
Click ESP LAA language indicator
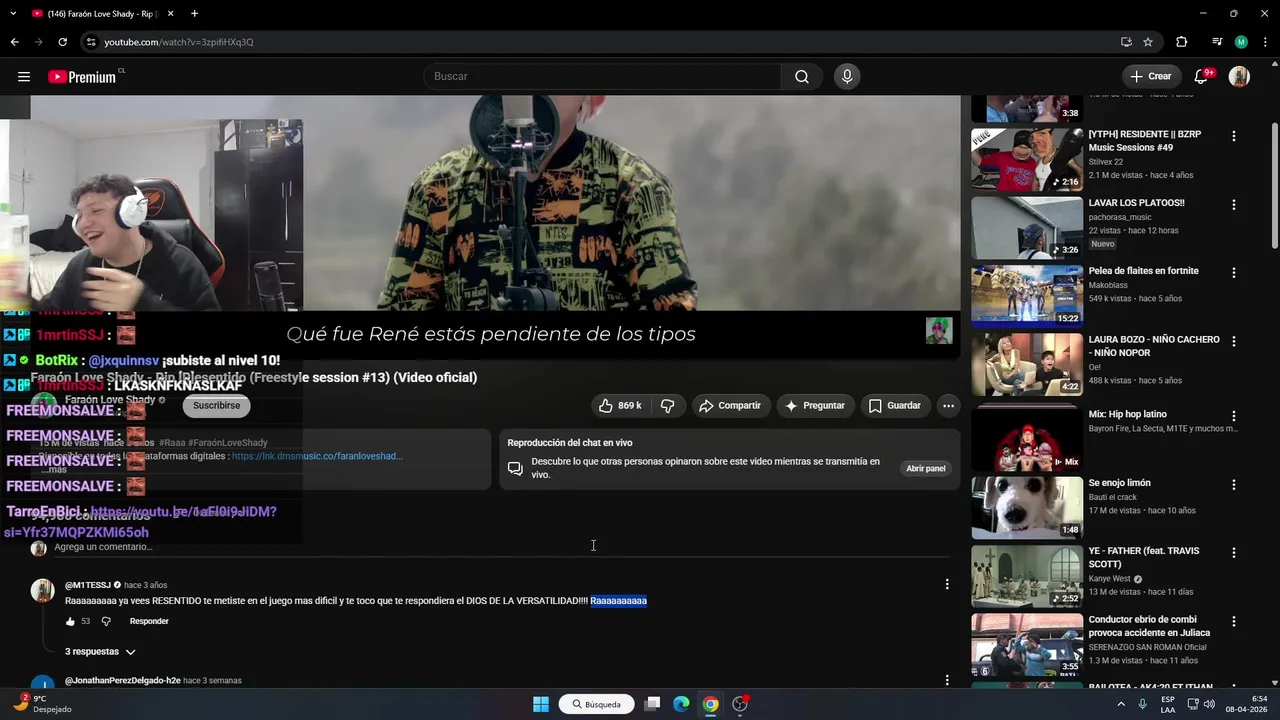1168,704
